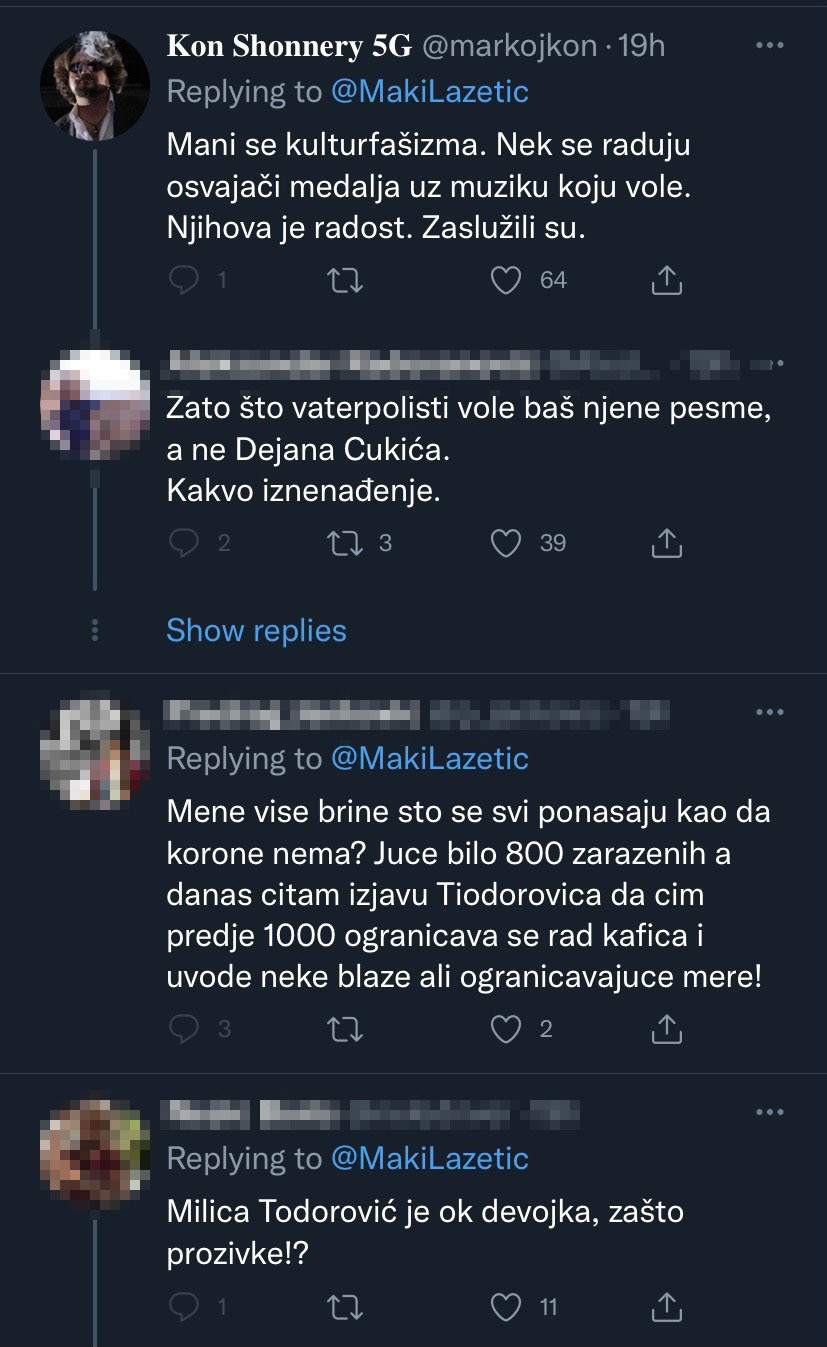Open @MakiLazetic mention in Kon Shonnery's reply
Image resolution: width=827 pixels, height=1347 pixels.
click(x=429, y=92)
